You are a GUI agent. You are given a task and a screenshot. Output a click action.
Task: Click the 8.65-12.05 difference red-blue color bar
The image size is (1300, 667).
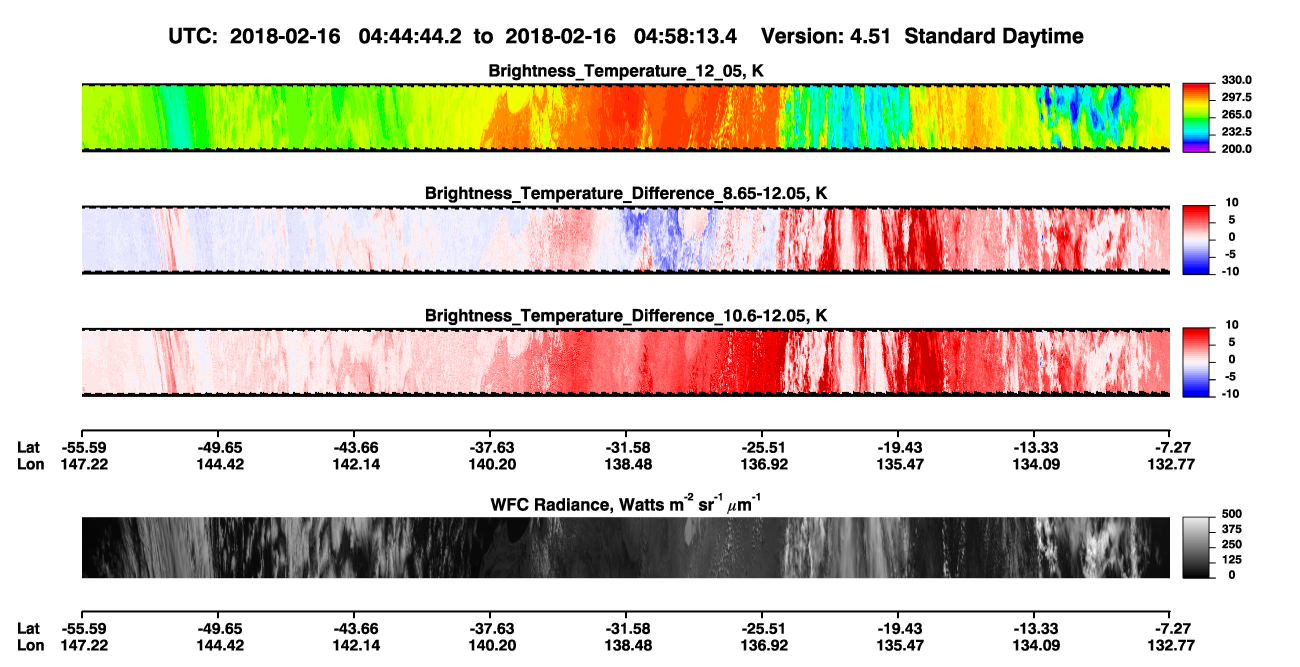point(1195,240)
